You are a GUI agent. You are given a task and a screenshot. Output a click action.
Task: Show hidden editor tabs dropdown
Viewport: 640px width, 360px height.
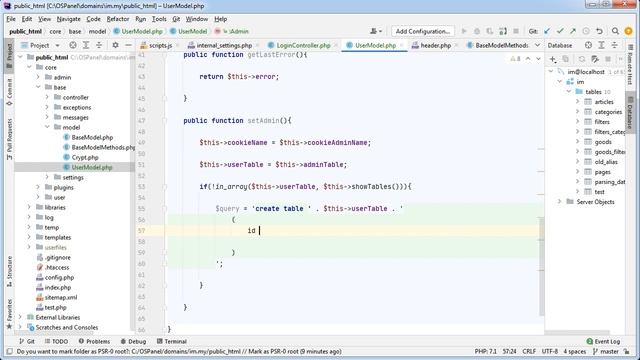point(537,45)
